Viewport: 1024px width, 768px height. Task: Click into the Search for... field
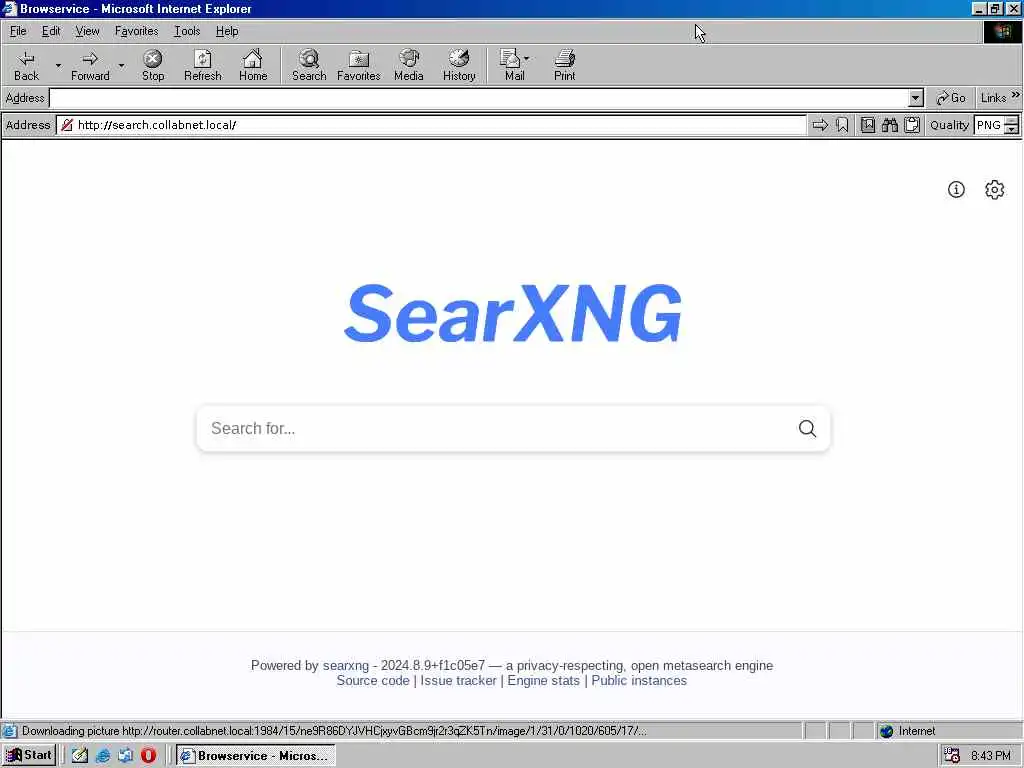(x=496, y=428)
